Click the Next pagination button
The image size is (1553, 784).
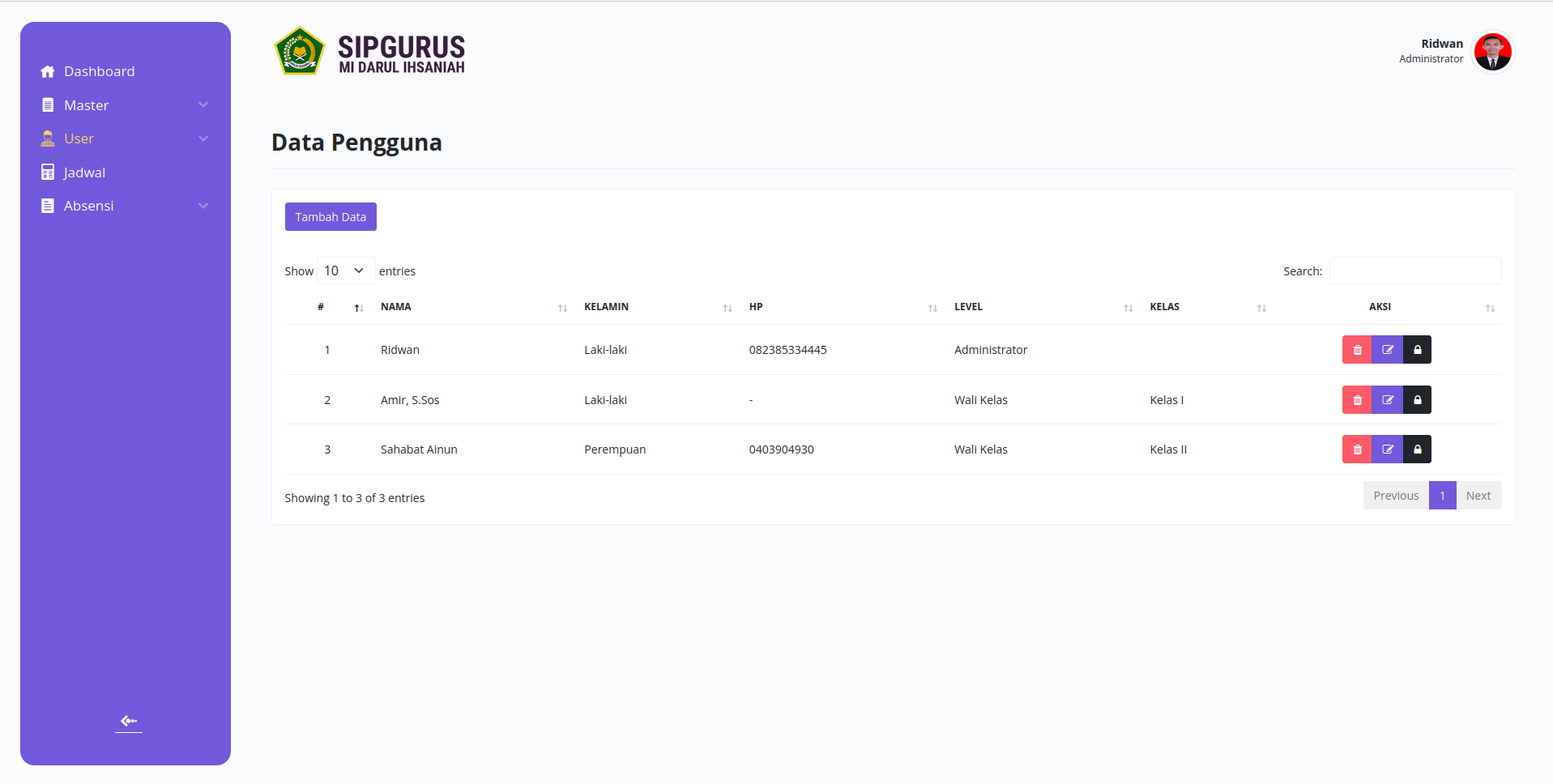pos(1478,496)
